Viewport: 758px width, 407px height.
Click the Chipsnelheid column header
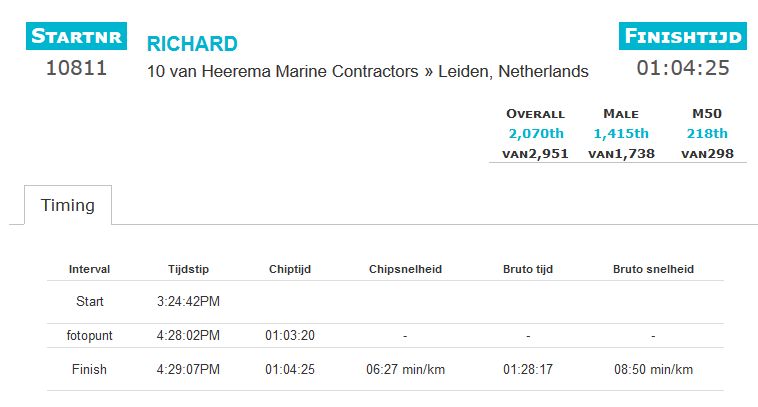(x=405, y=269)
